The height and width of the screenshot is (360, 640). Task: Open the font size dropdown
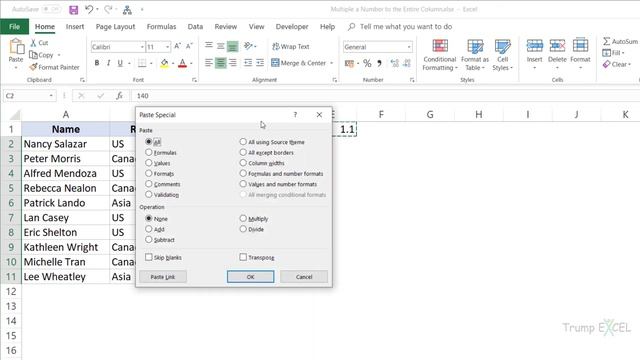click(167, 47)
